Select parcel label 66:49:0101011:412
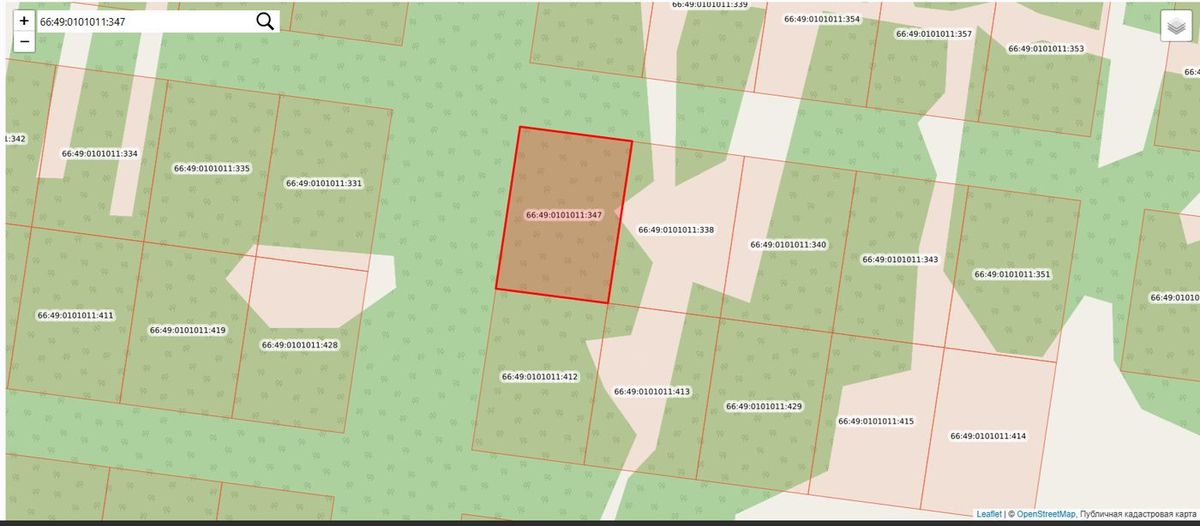The height and width of the screenshot is (526, 1200). [x=540, y=377]
